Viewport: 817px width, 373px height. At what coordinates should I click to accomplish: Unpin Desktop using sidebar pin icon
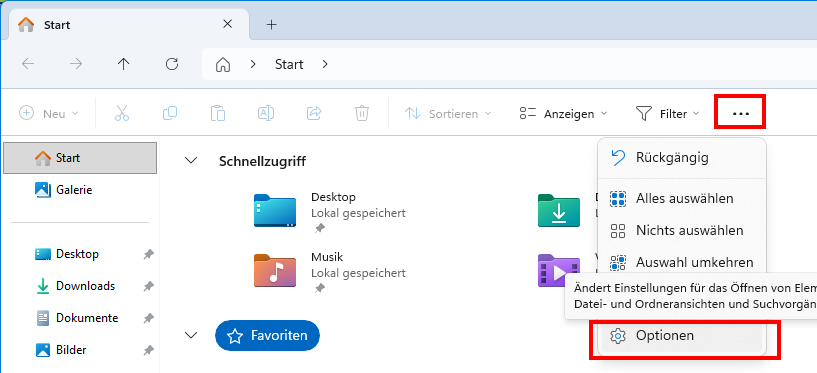coord(148,254)
